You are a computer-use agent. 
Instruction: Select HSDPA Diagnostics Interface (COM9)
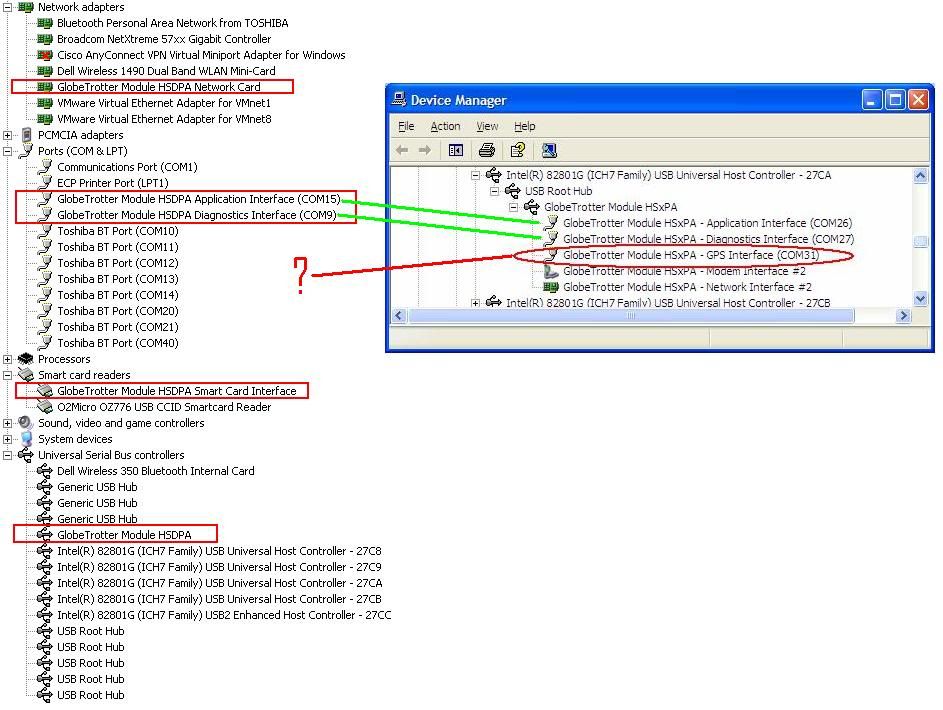[x=197, y=215]
